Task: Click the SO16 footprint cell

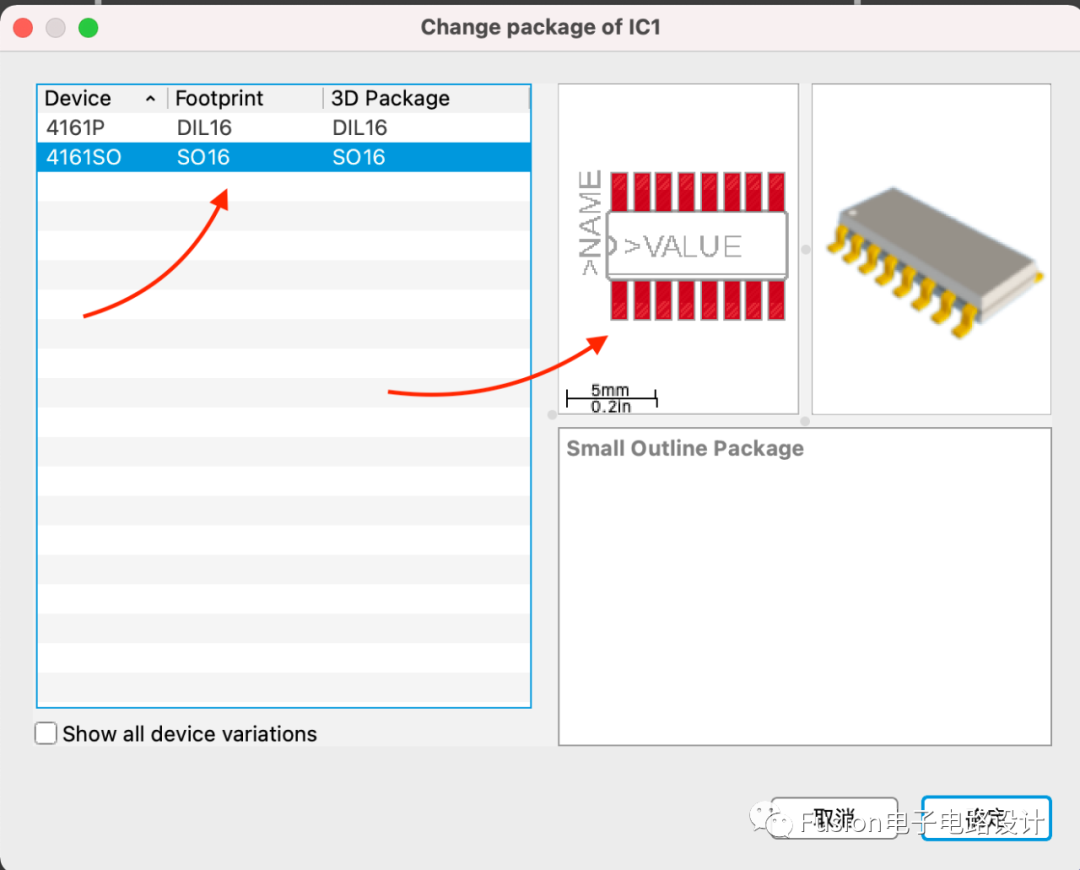Action: coord(203,157)
